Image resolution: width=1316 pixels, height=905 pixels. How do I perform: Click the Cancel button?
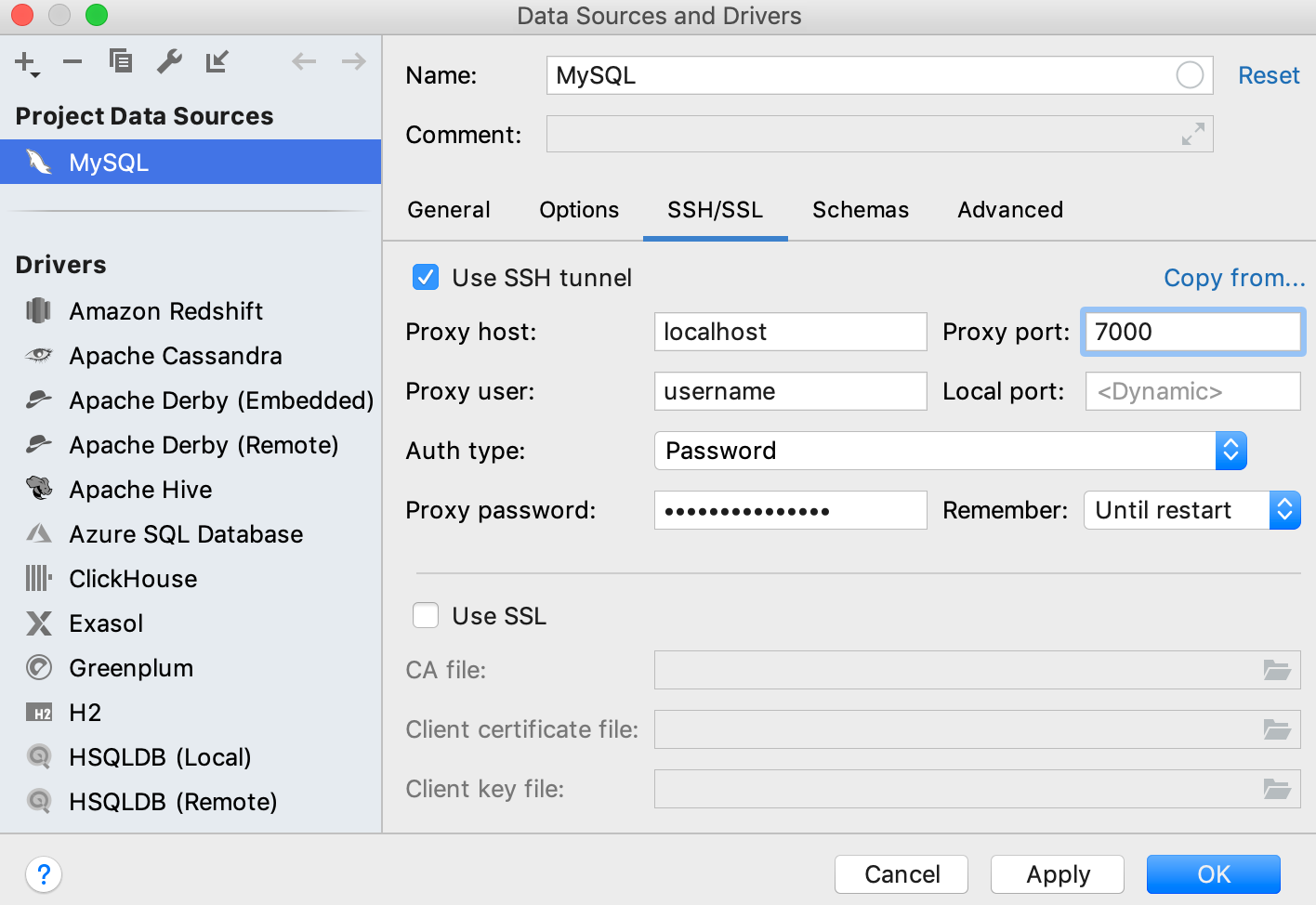[x=901, y=874]
